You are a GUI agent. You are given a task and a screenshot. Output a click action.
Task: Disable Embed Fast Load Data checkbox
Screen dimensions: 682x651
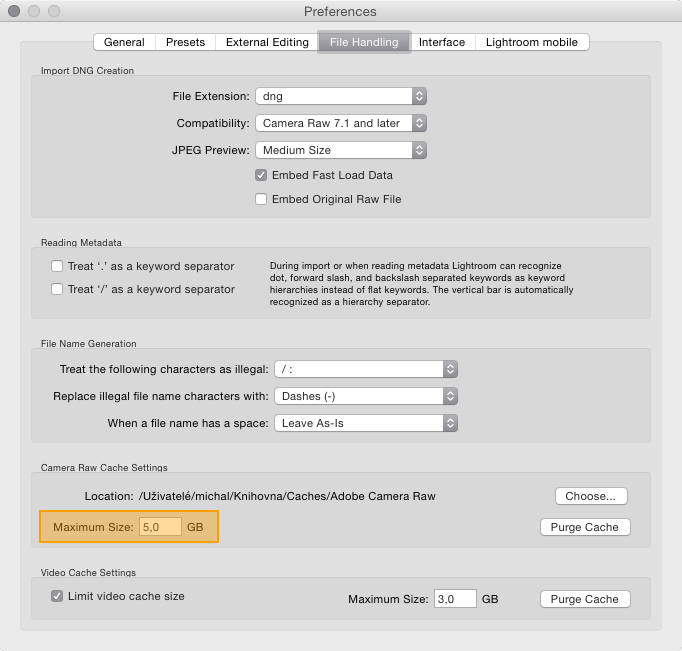click(261, 175)
